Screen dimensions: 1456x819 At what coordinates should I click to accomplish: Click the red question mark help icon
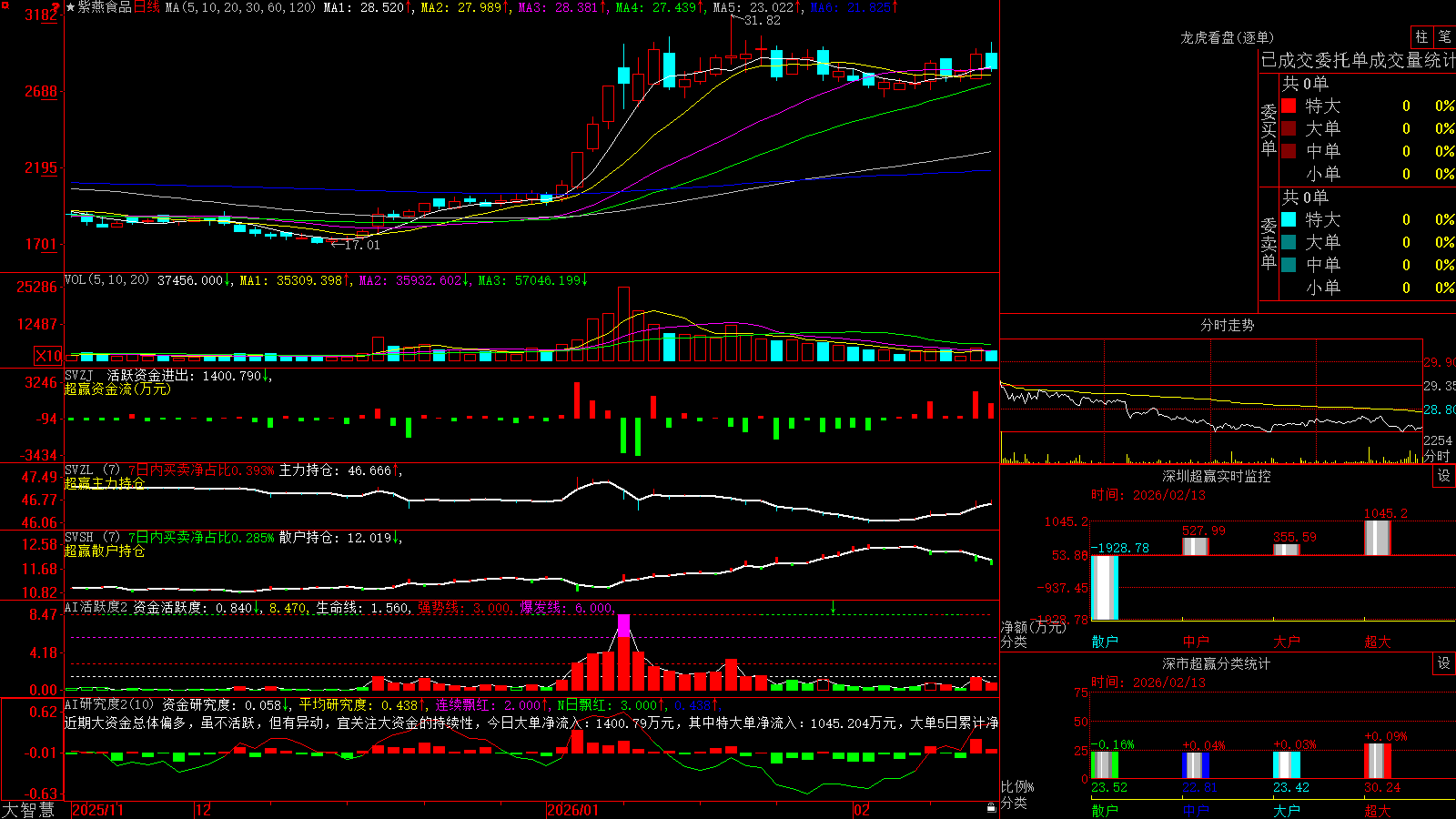(x=56, y=8)
